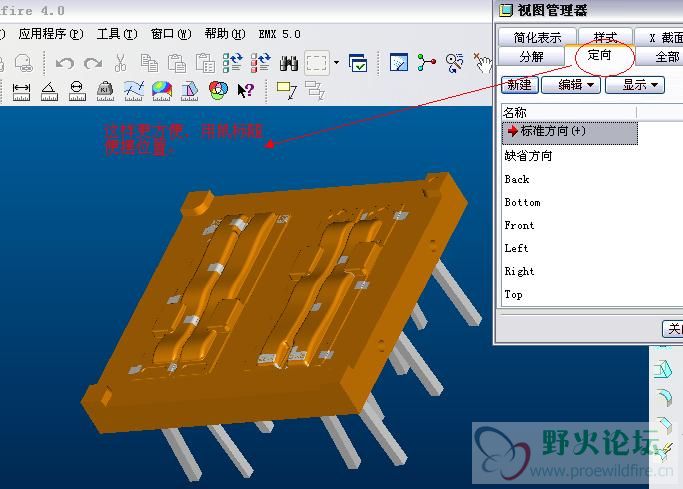This screenshot has height=489, width=683.
Task: Open the 窗口 (W) menu
Action: (171, 34)
